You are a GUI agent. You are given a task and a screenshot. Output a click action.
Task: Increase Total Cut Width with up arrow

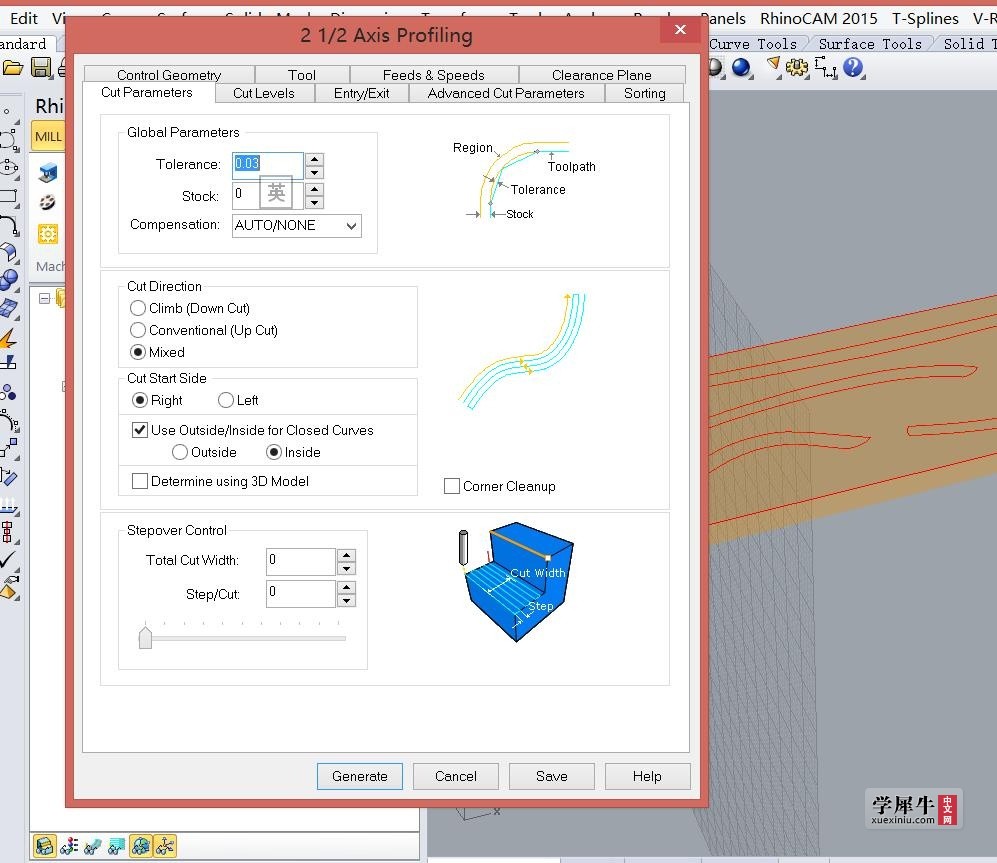click(x=346, y=555)
